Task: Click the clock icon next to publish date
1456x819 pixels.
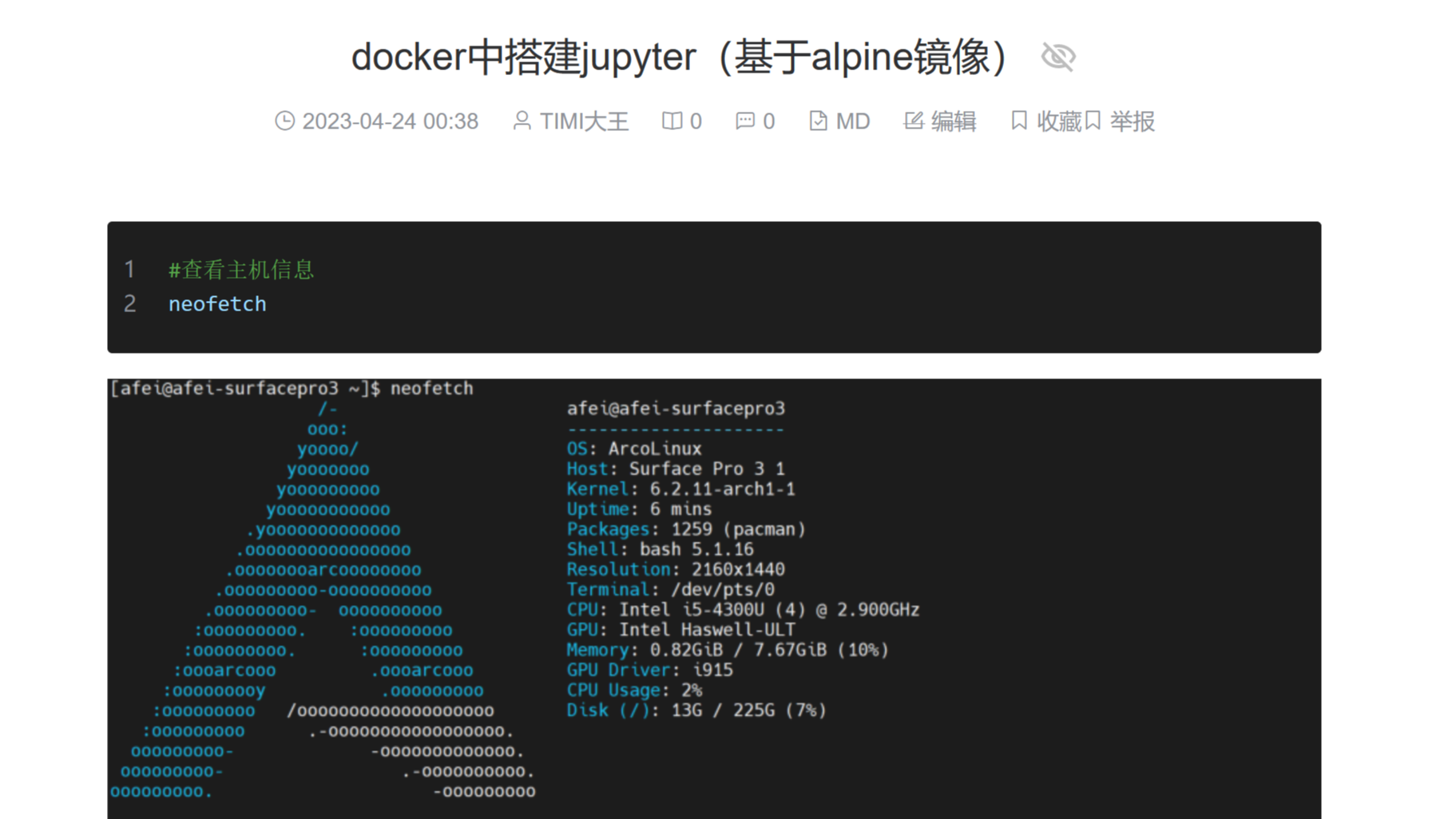Action: pyautogui.click(x=285, y=121)
